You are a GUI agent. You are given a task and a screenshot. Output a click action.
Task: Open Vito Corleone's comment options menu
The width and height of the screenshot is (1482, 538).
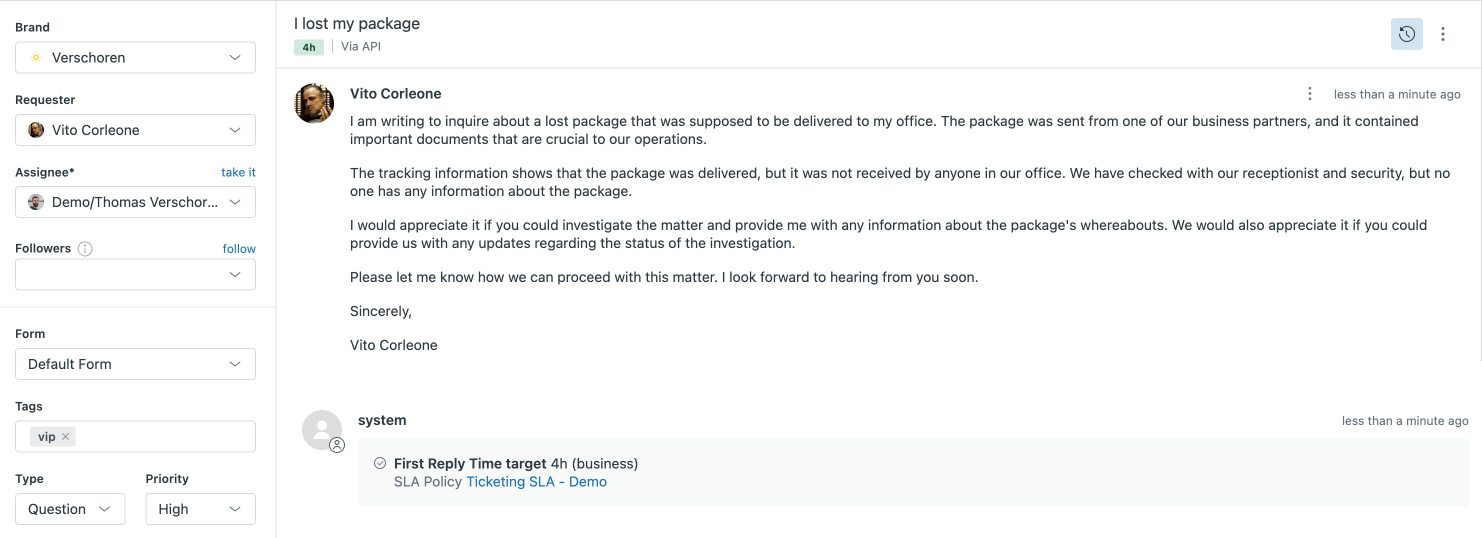[1310, 94]
